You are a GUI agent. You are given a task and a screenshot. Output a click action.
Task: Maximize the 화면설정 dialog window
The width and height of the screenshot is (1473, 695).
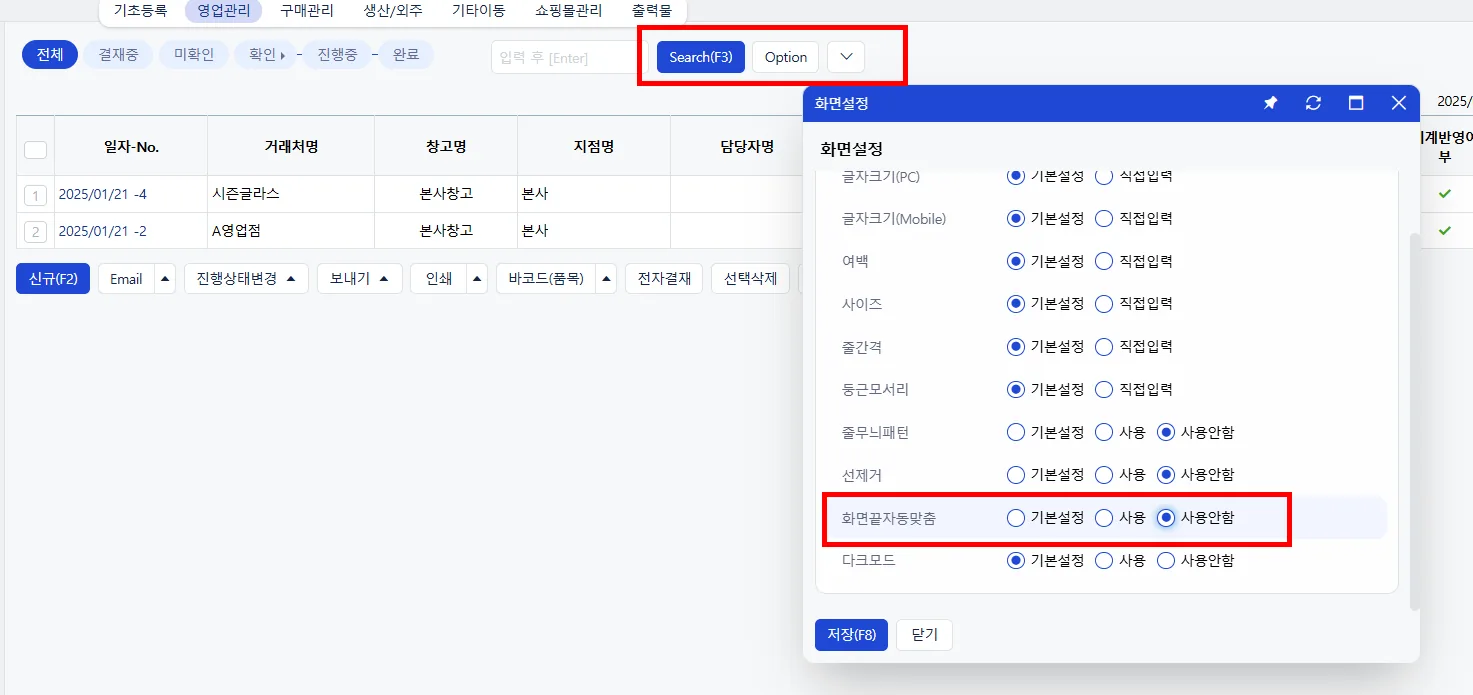click(x=1356, y=103)
